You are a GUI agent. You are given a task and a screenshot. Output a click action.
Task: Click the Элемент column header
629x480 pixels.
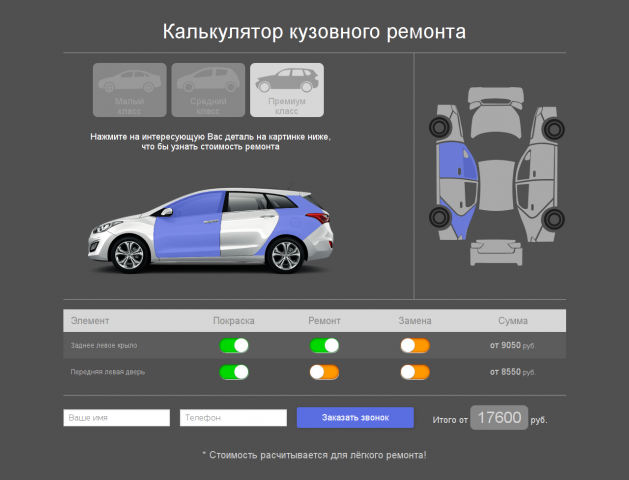click(x=90, y=321)
